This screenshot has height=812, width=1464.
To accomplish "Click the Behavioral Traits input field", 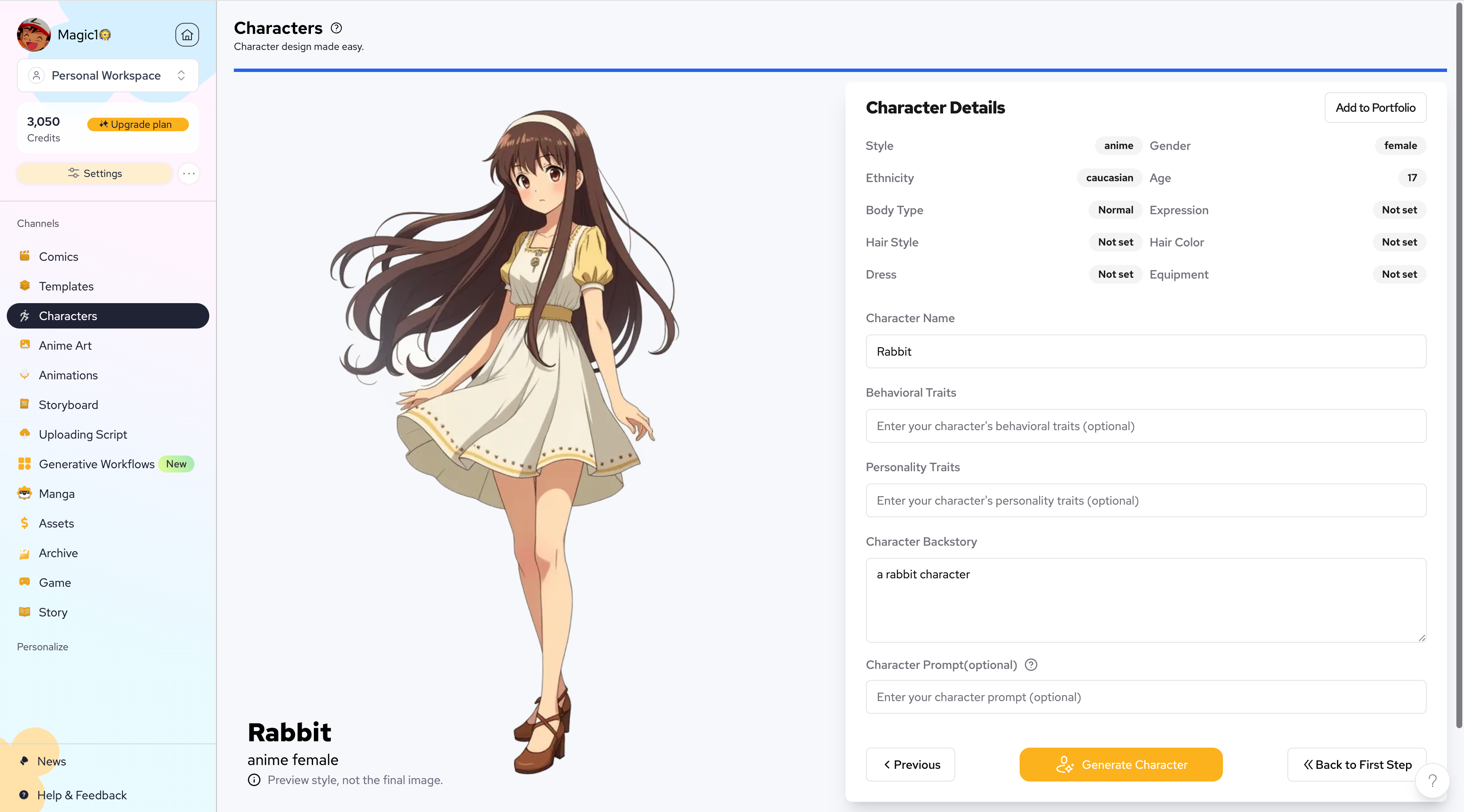I will [x=1145, y=426].
